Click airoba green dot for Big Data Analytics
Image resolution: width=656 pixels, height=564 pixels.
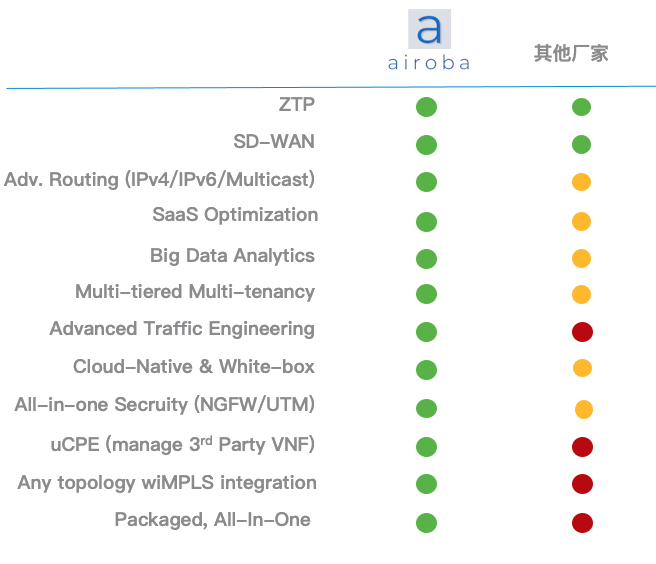point(427,259)
